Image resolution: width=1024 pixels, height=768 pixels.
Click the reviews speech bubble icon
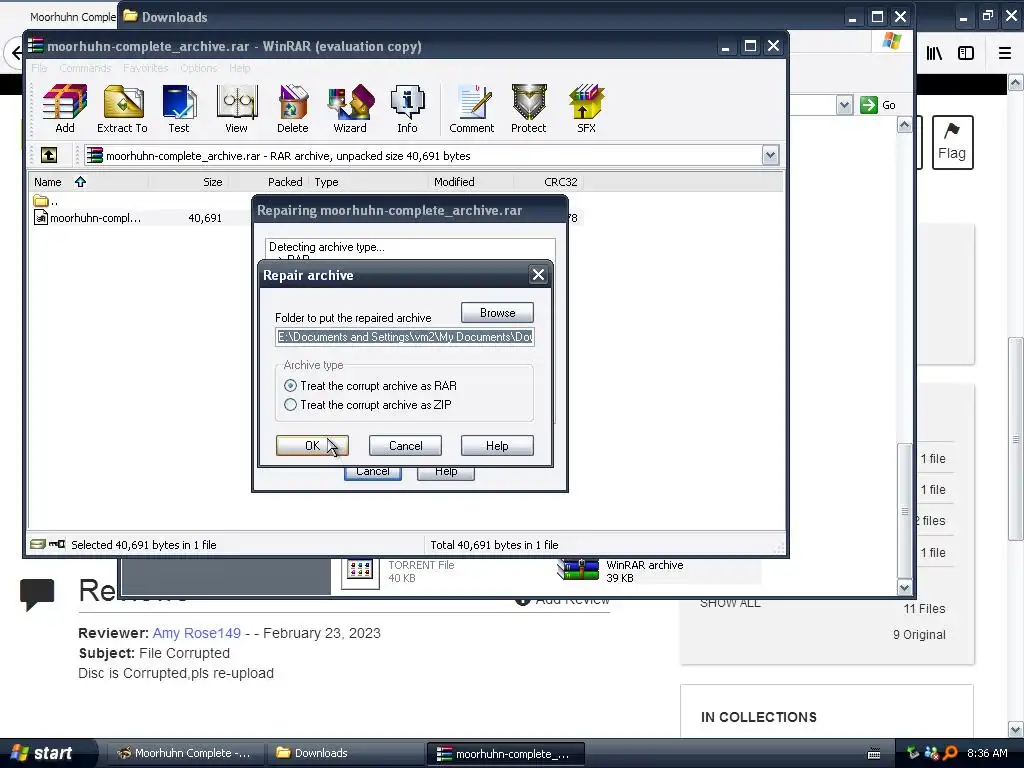37,594
